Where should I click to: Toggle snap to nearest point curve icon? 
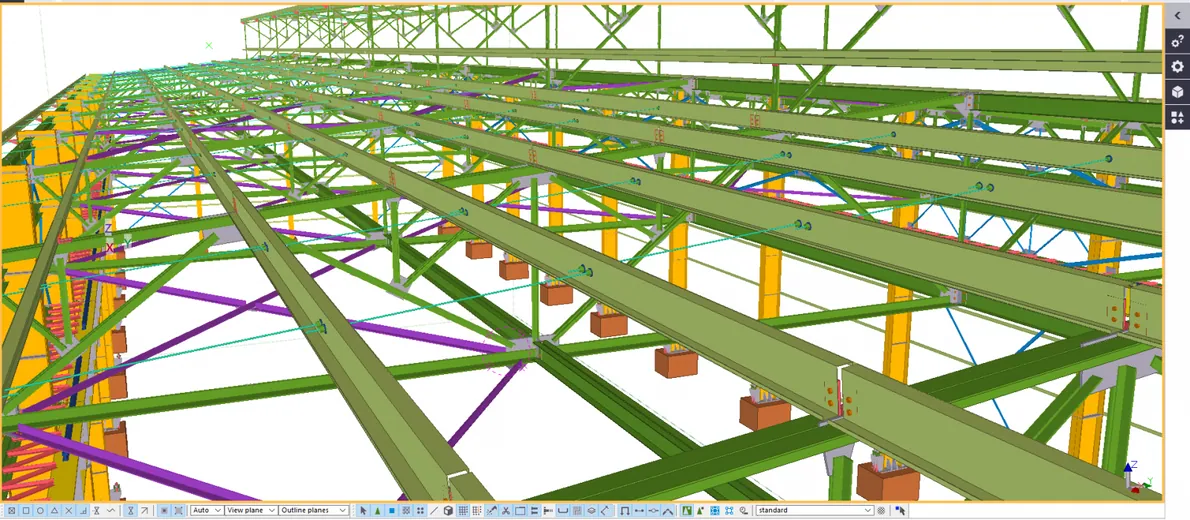[111, 510]
